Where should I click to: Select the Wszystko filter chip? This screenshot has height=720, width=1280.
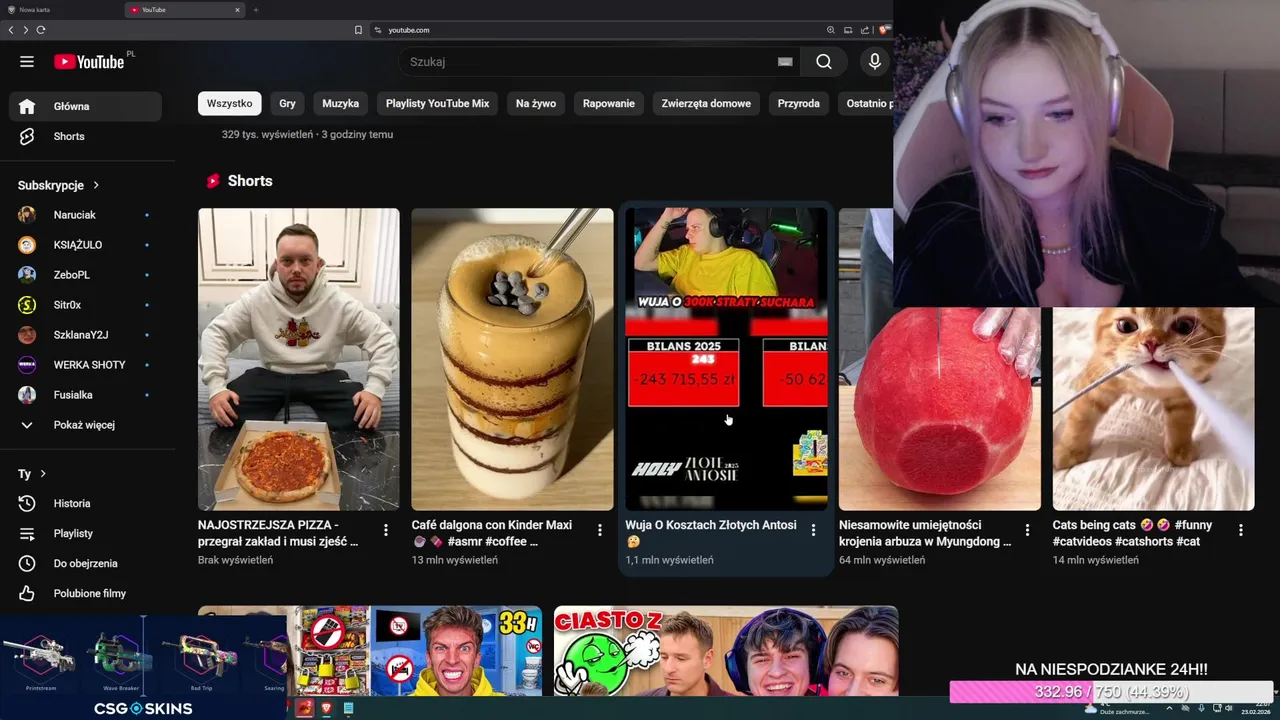(x=230, y=103)
